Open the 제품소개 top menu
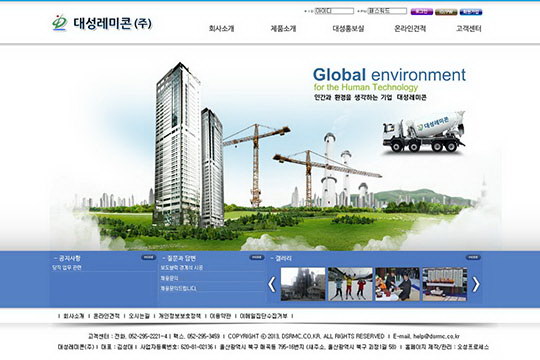The width and height of the screenshot is (540, 360). pos(283,29)
